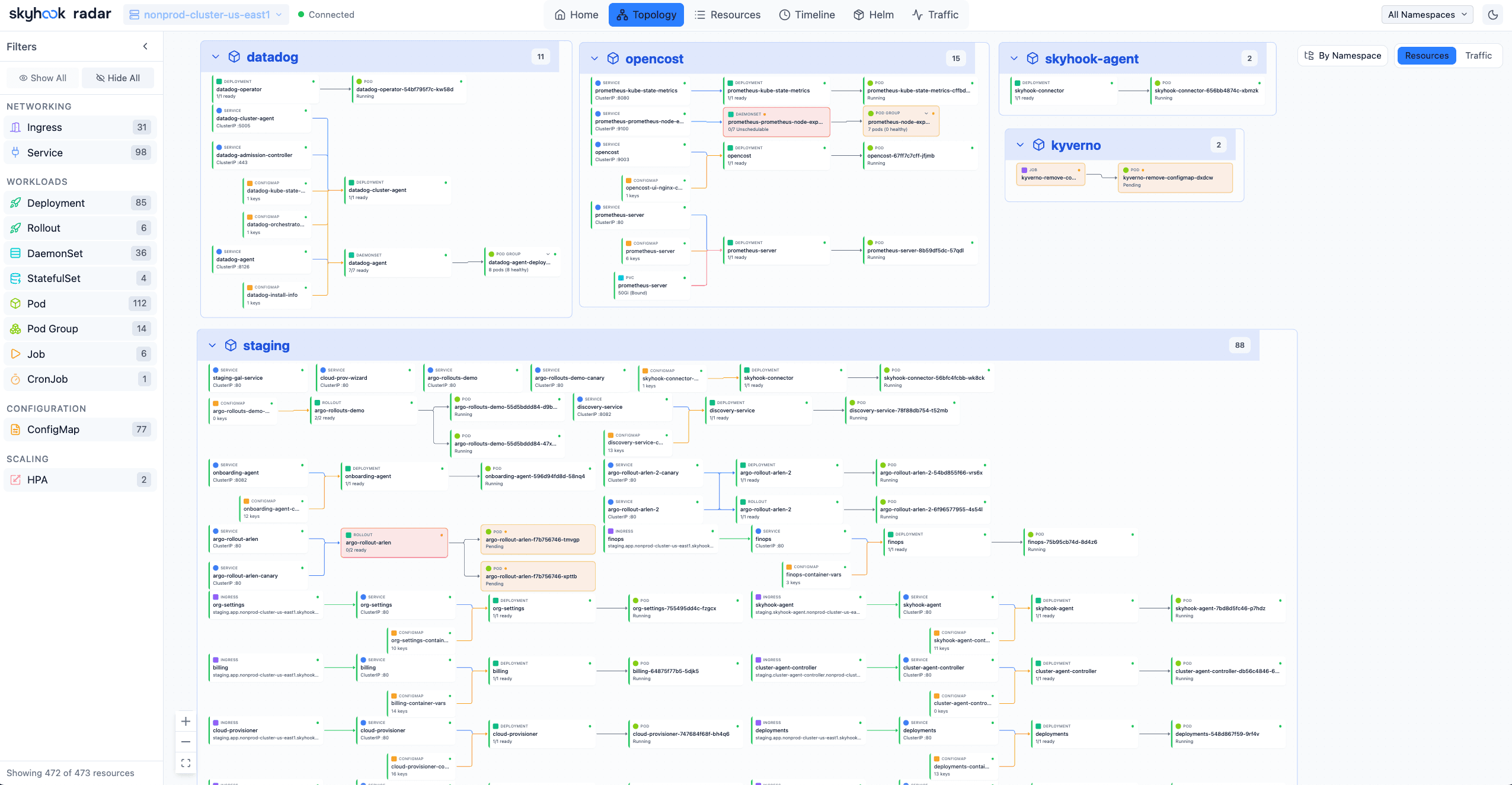
Task: Collapse the kyverno namespace group
Action: click(x=1020, y=145)
